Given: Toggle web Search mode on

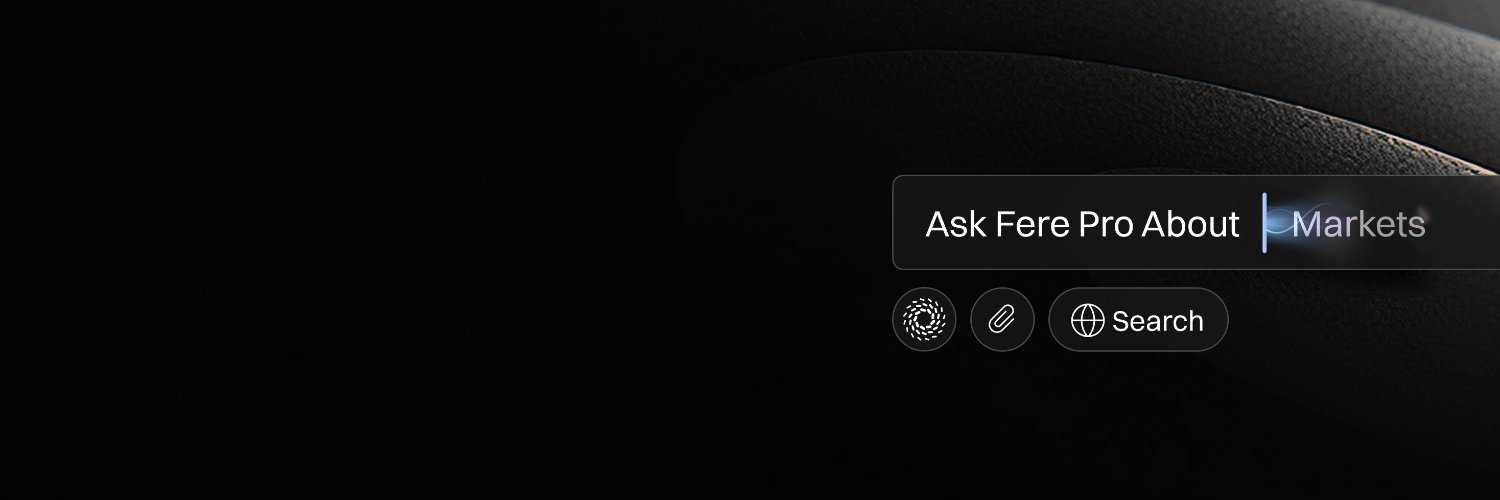Looking at the screenshot, I should click(1138, 320).
